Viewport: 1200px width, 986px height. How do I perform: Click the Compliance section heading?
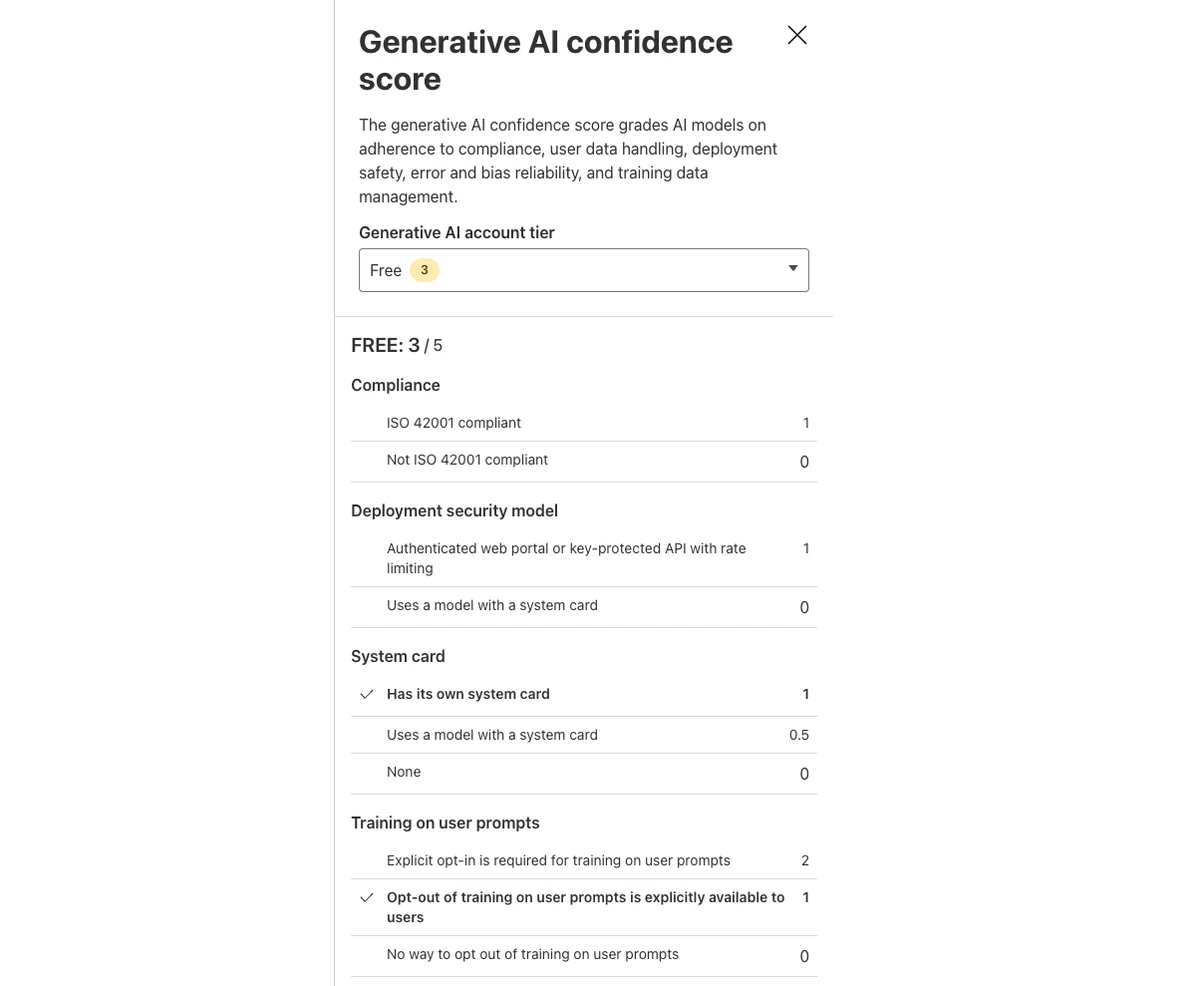[395, 385]
